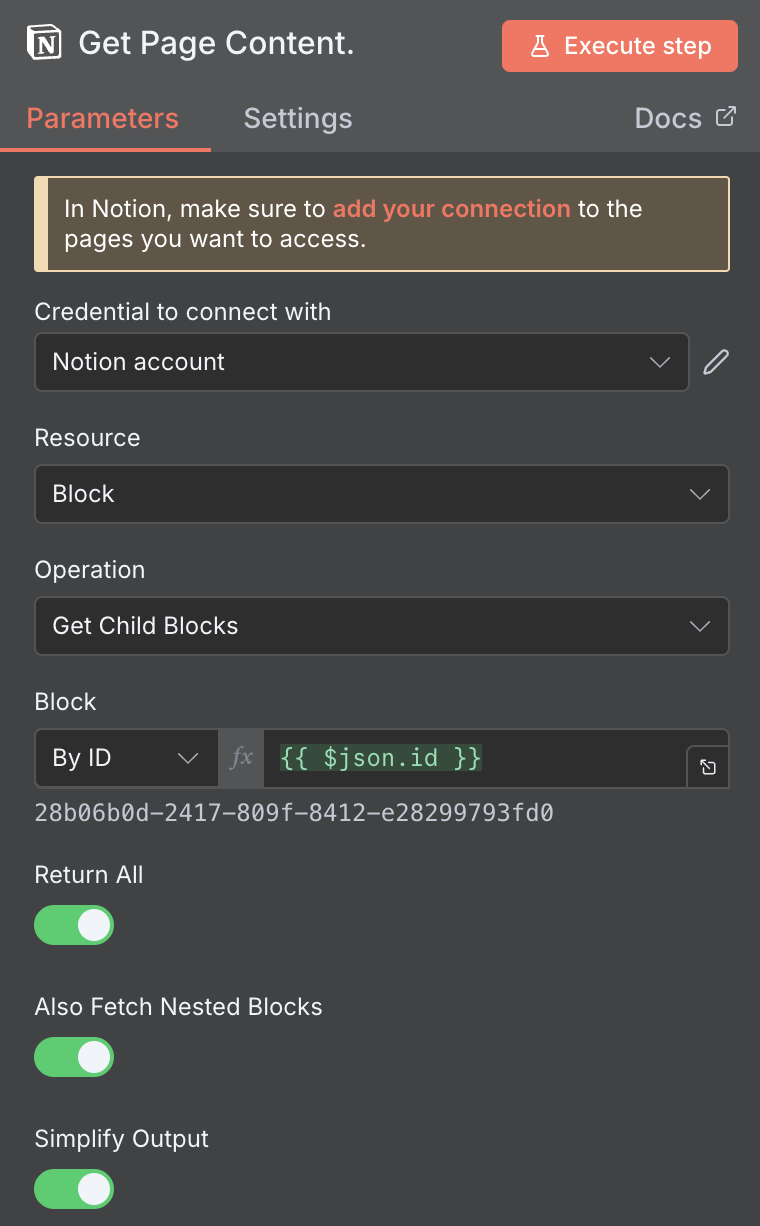This screenshot has width=760, height=1226.
Task: Toggle the Return All switch
Action: pos(74,925)
